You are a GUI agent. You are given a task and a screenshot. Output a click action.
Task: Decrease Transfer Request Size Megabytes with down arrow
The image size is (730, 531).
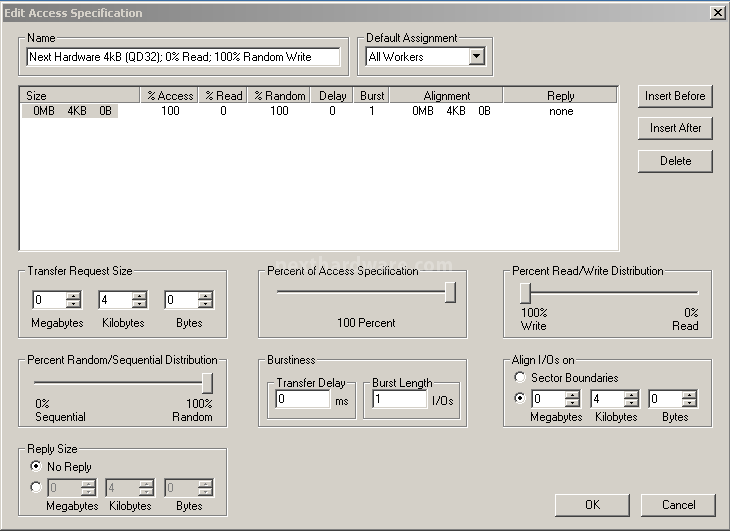pos(73,304)
